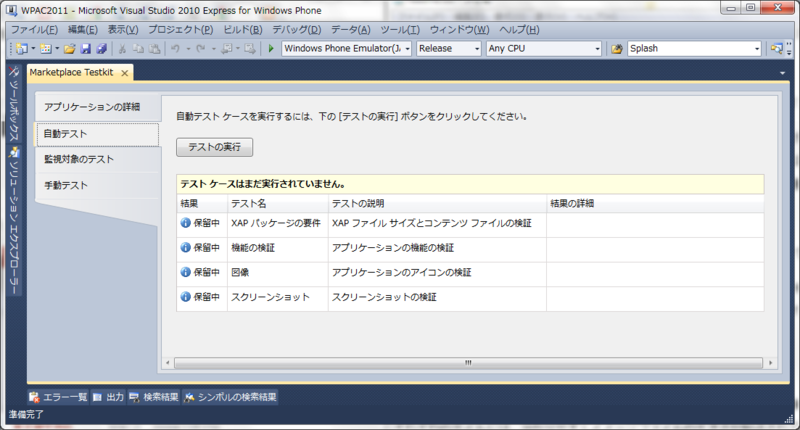Click the Redo arrow icon

click(x=201, y=48)
